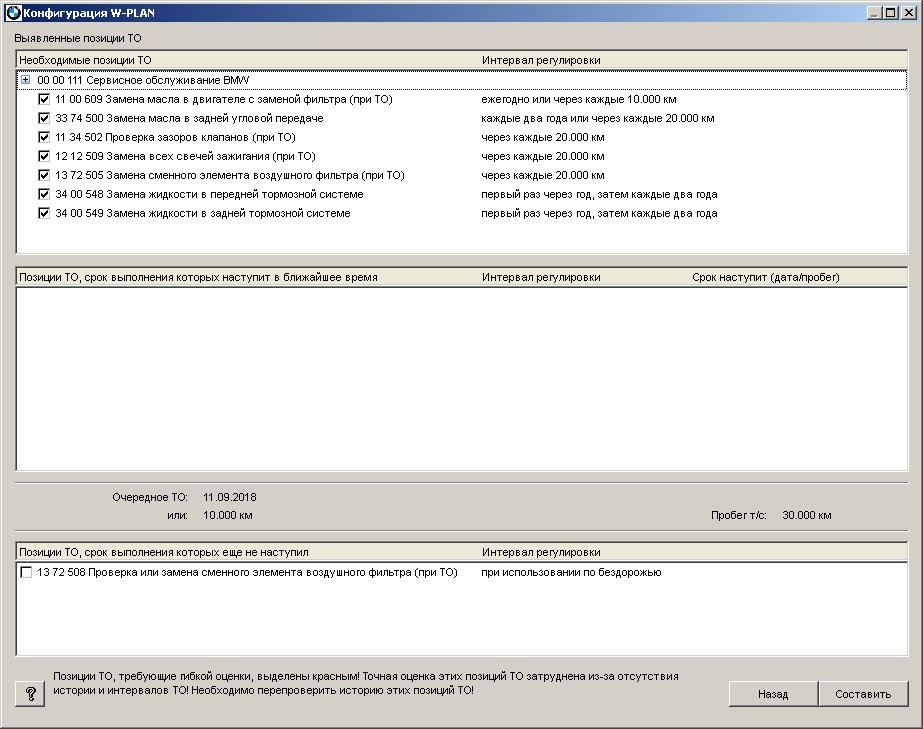The width and height of the screenshot is (923, 729).
Task: Toggle 13 72 505 air filter replacement checkbox
Action: pyautogui.click(x=44, y=175)
